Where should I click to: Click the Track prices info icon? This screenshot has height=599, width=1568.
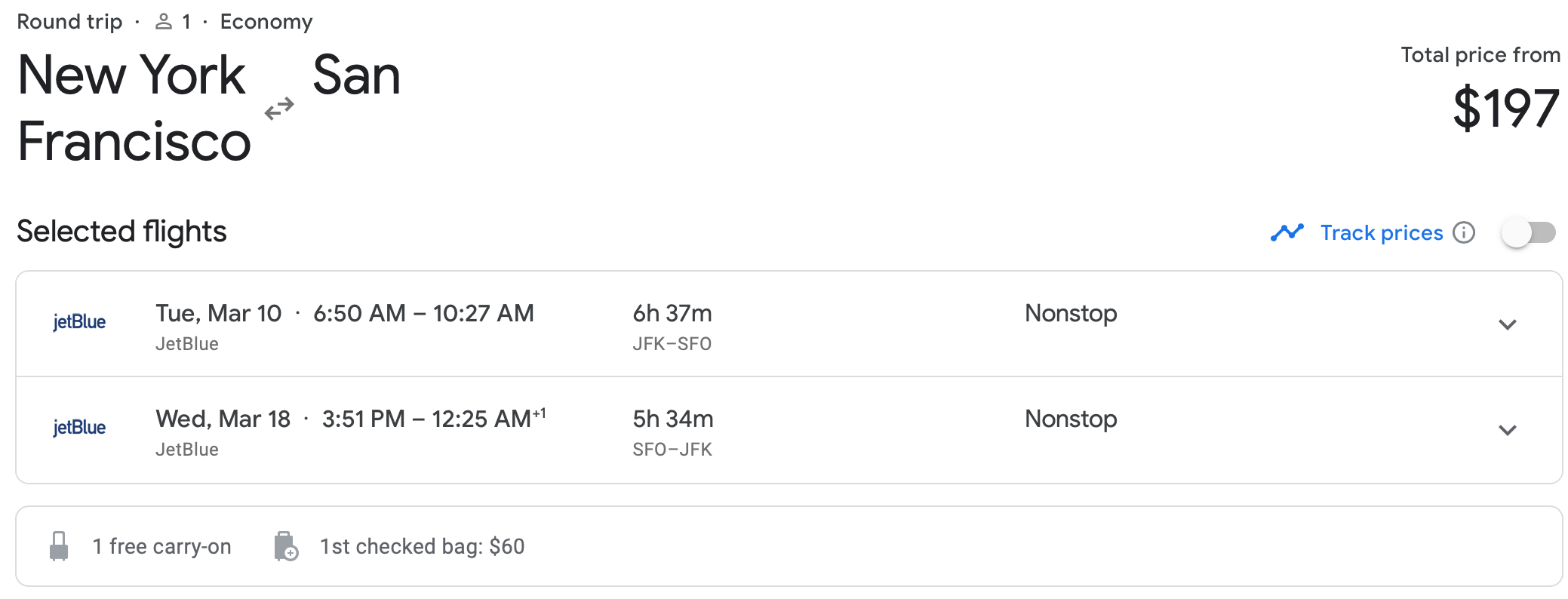[1464, 232]
